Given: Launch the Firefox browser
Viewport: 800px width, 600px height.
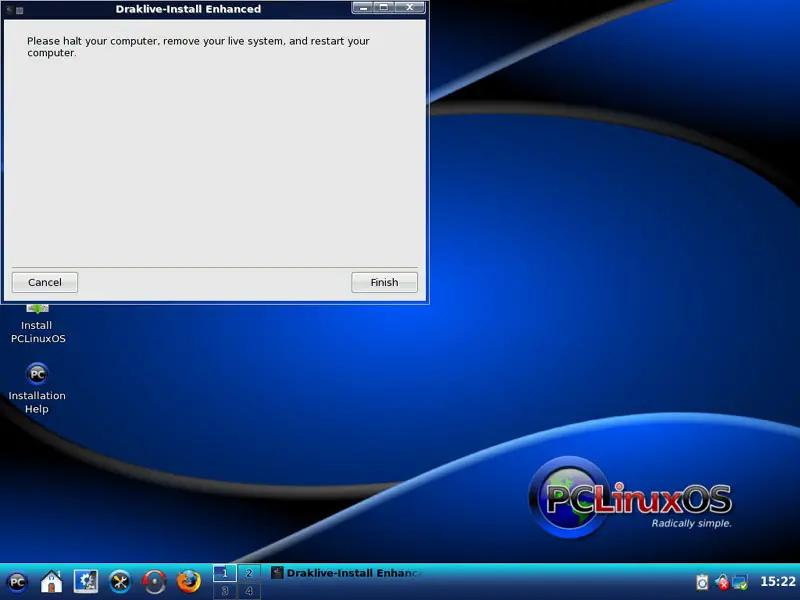Looking at the screenshot, I should click(188, 581).
